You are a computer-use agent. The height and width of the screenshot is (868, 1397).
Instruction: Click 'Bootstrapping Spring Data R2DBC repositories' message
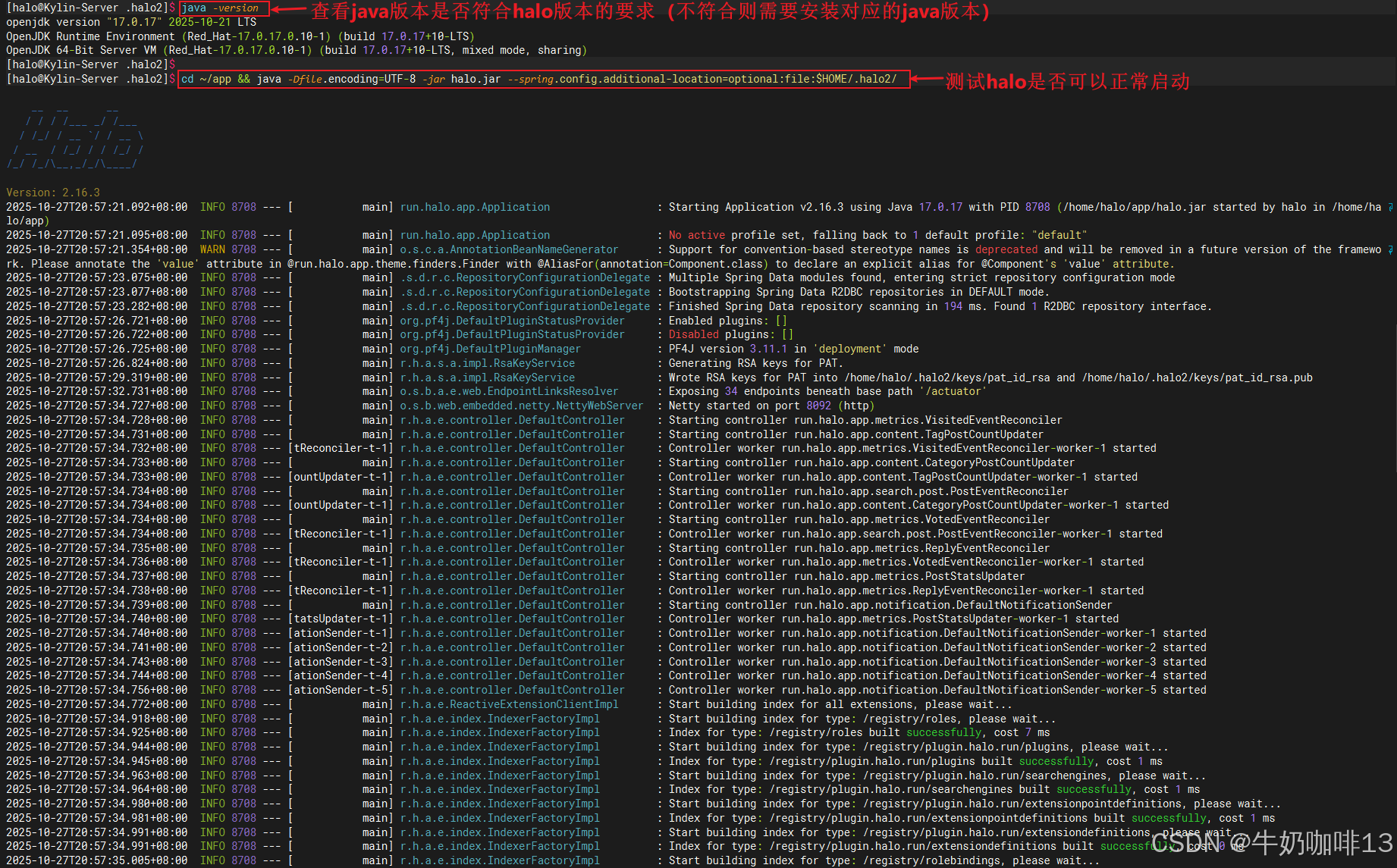[x=859, y=292]
